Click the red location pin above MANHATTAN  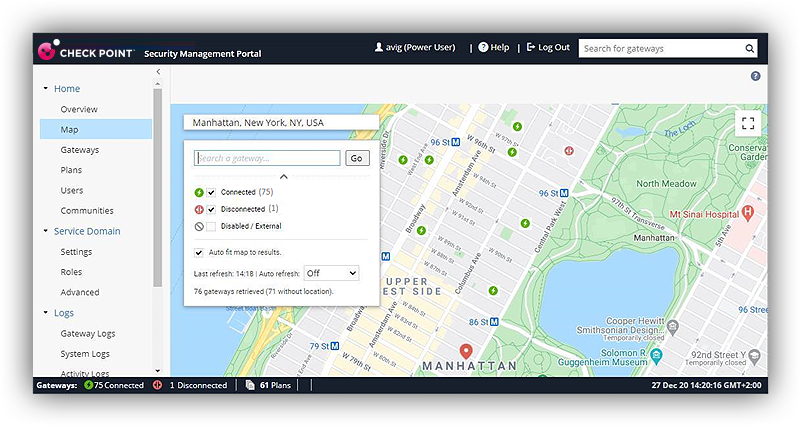pos(466,352)
